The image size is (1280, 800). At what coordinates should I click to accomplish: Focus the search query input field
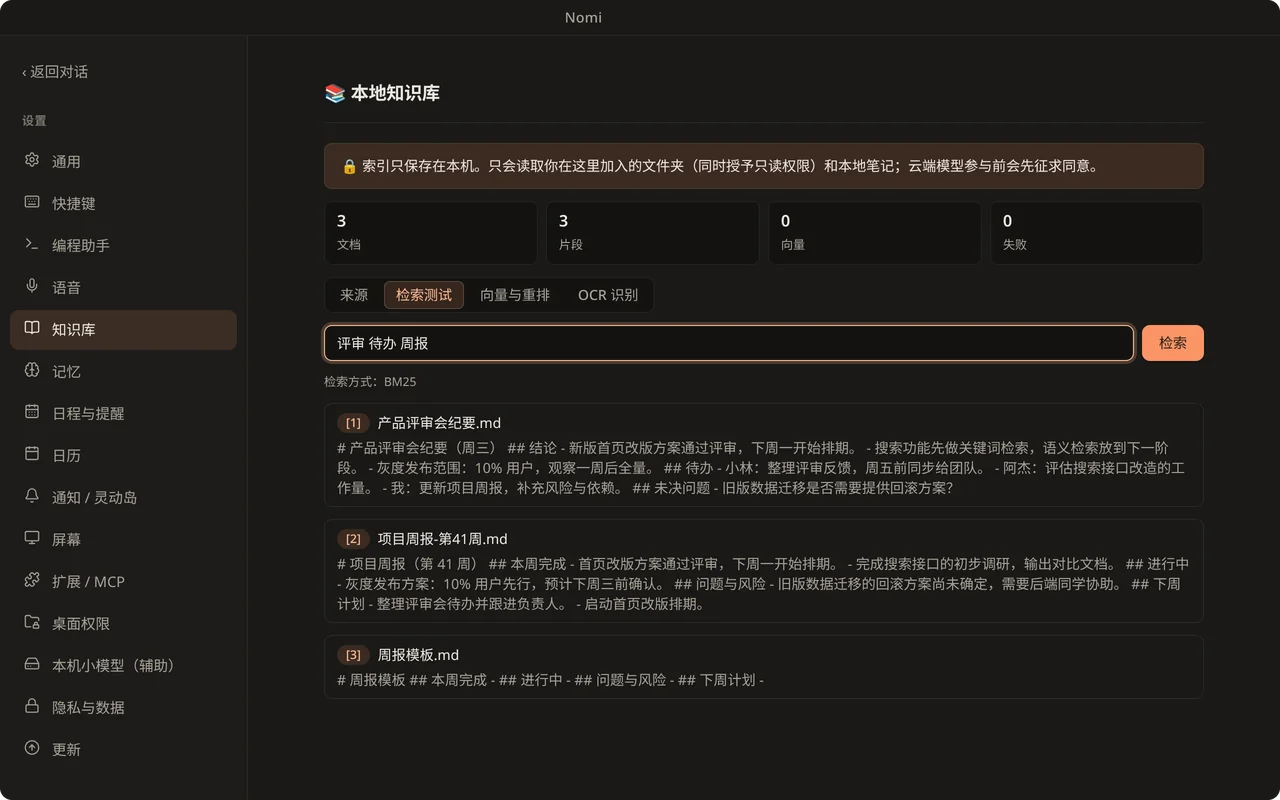pyautogui.click(x=729, y=343)
